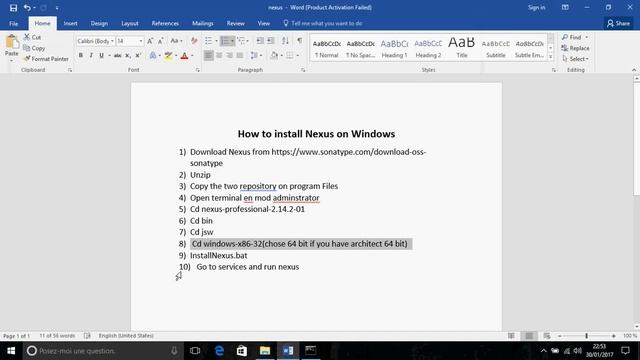Open ribbon display options icon
Viewport: 640px width, 360px height.
565,8
